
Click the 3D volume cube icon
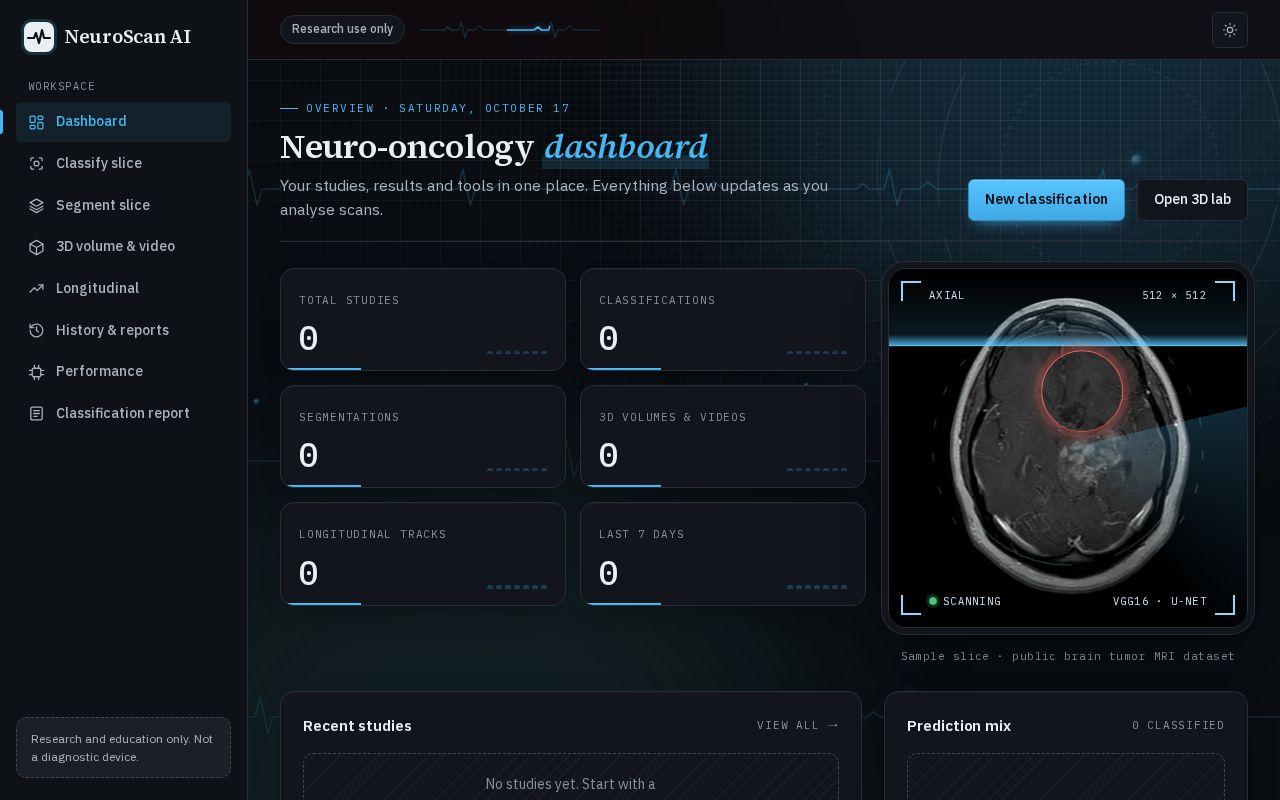36,247
